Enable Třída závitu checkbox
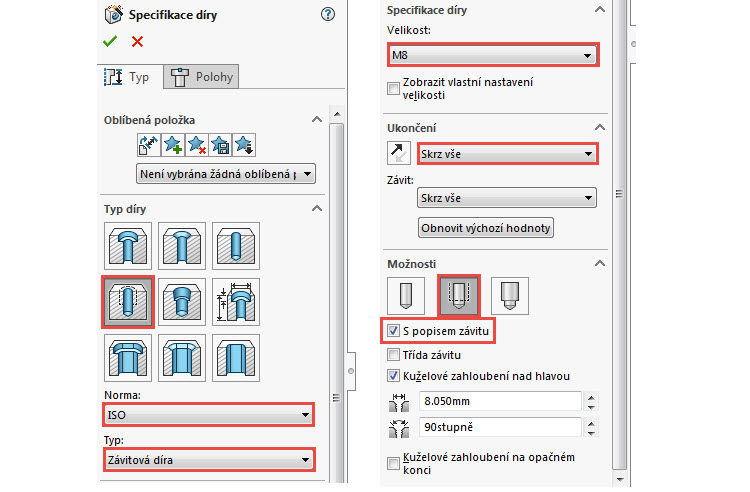This screenshot has width=750, height=492. 393,355
